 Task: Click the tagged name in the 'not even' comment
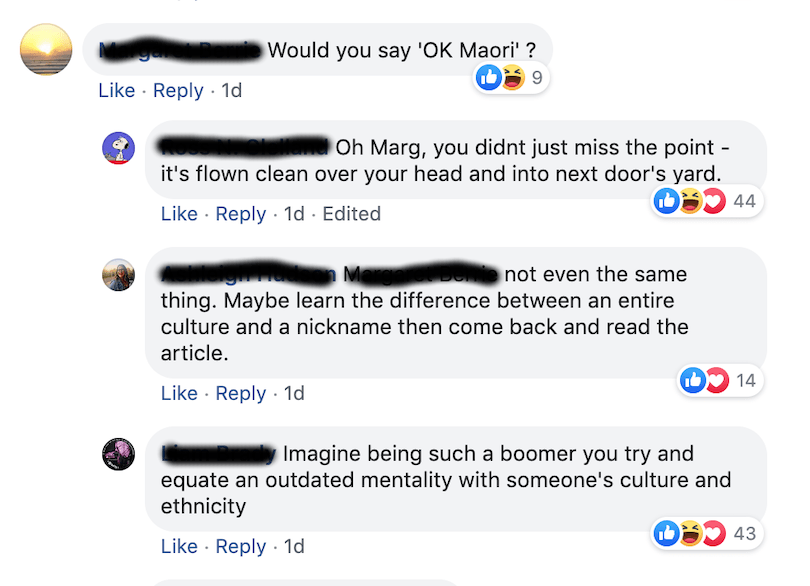pyautogui.click(x=420, y=274)
